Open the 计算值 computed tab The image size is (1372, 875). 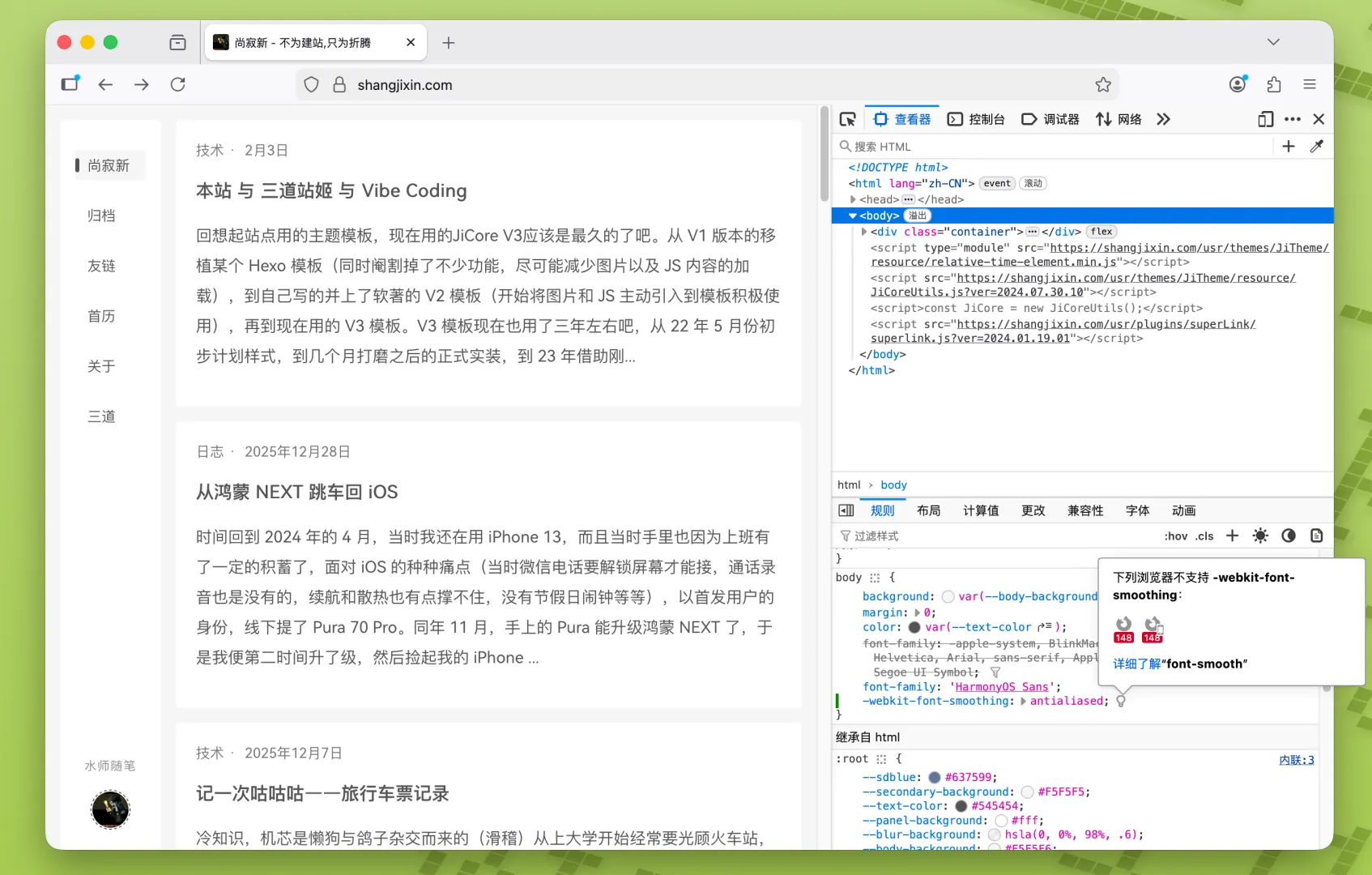pos(980,510)
